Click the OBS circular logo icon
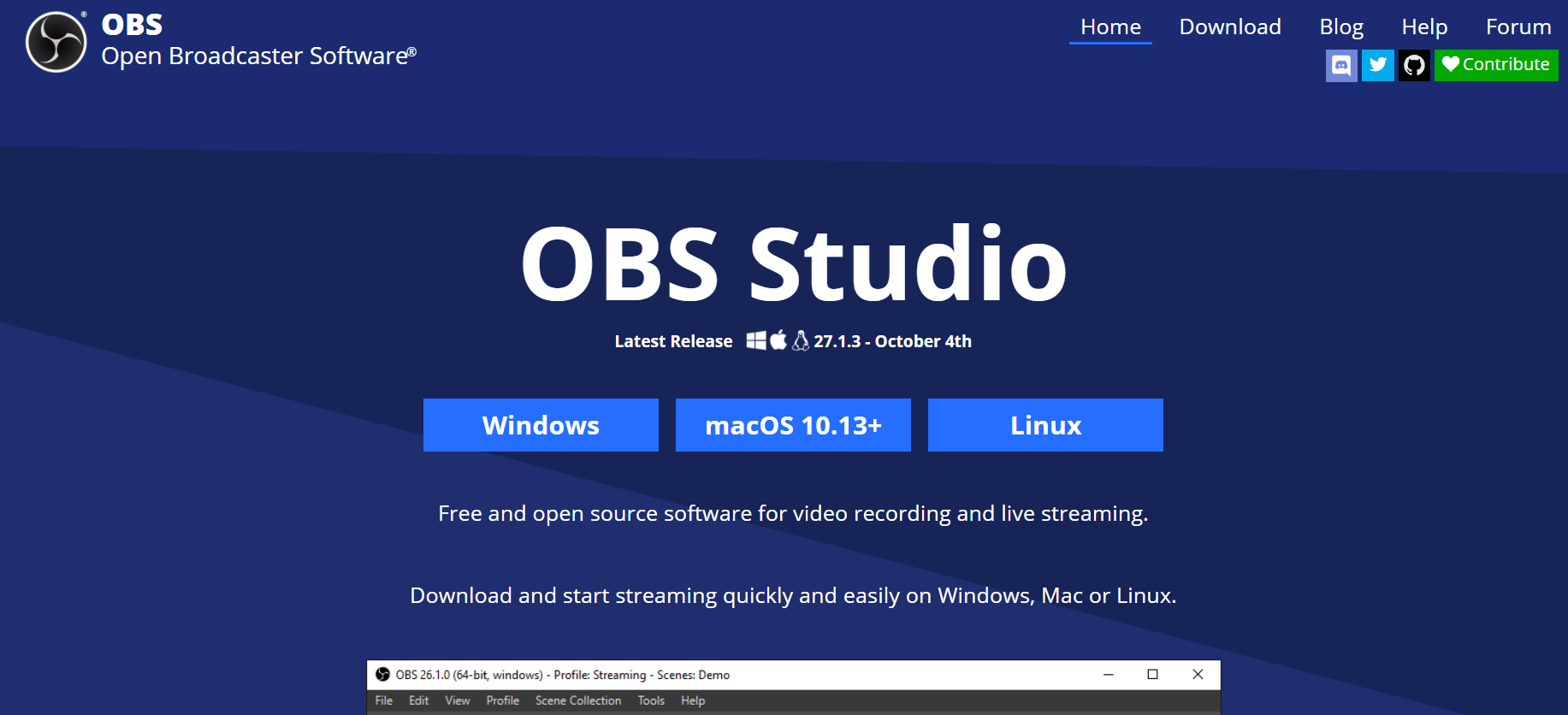The image size is (1568, 715). pos(56,42)
